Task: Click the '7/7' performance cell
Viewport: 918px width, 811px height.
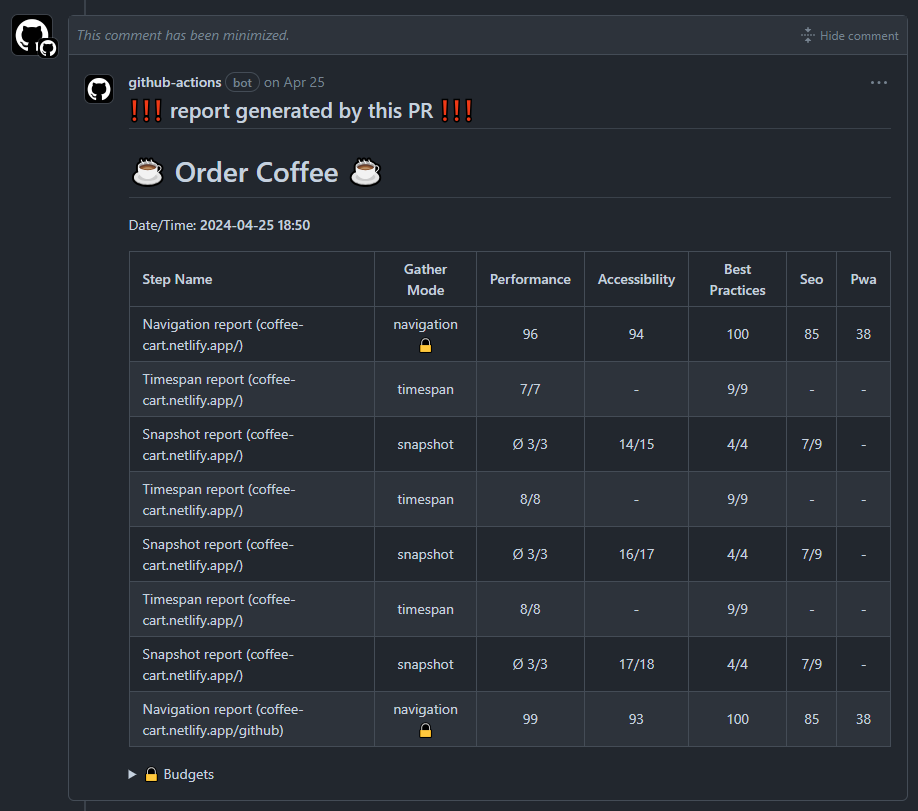Action: pyautogui.click(x=530, y=389)
